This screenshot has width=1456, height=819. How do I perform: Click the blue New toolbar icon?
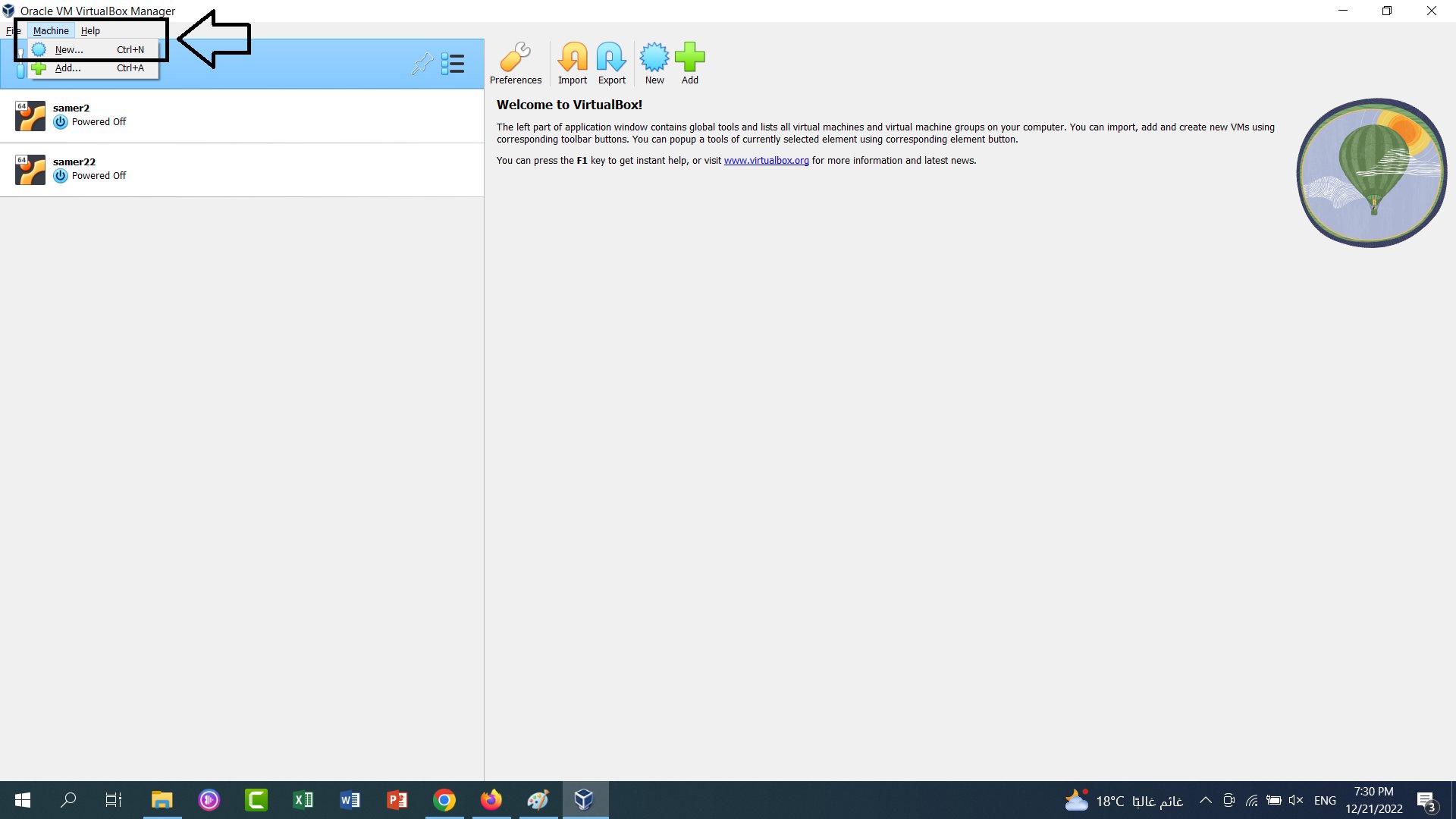[x=654, y=64]
